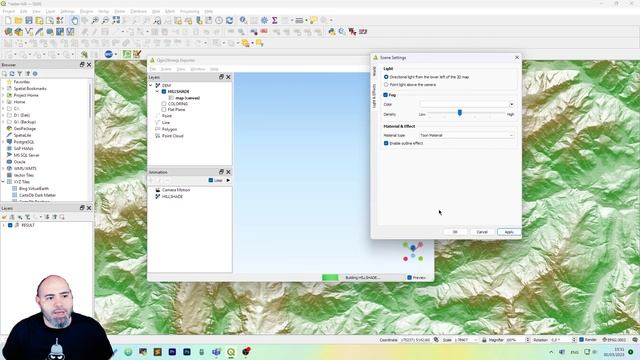Toggle the Render checkbox in QGIS status bar
The height and width of the screenshot is (360, 640).
coord(582,340)
